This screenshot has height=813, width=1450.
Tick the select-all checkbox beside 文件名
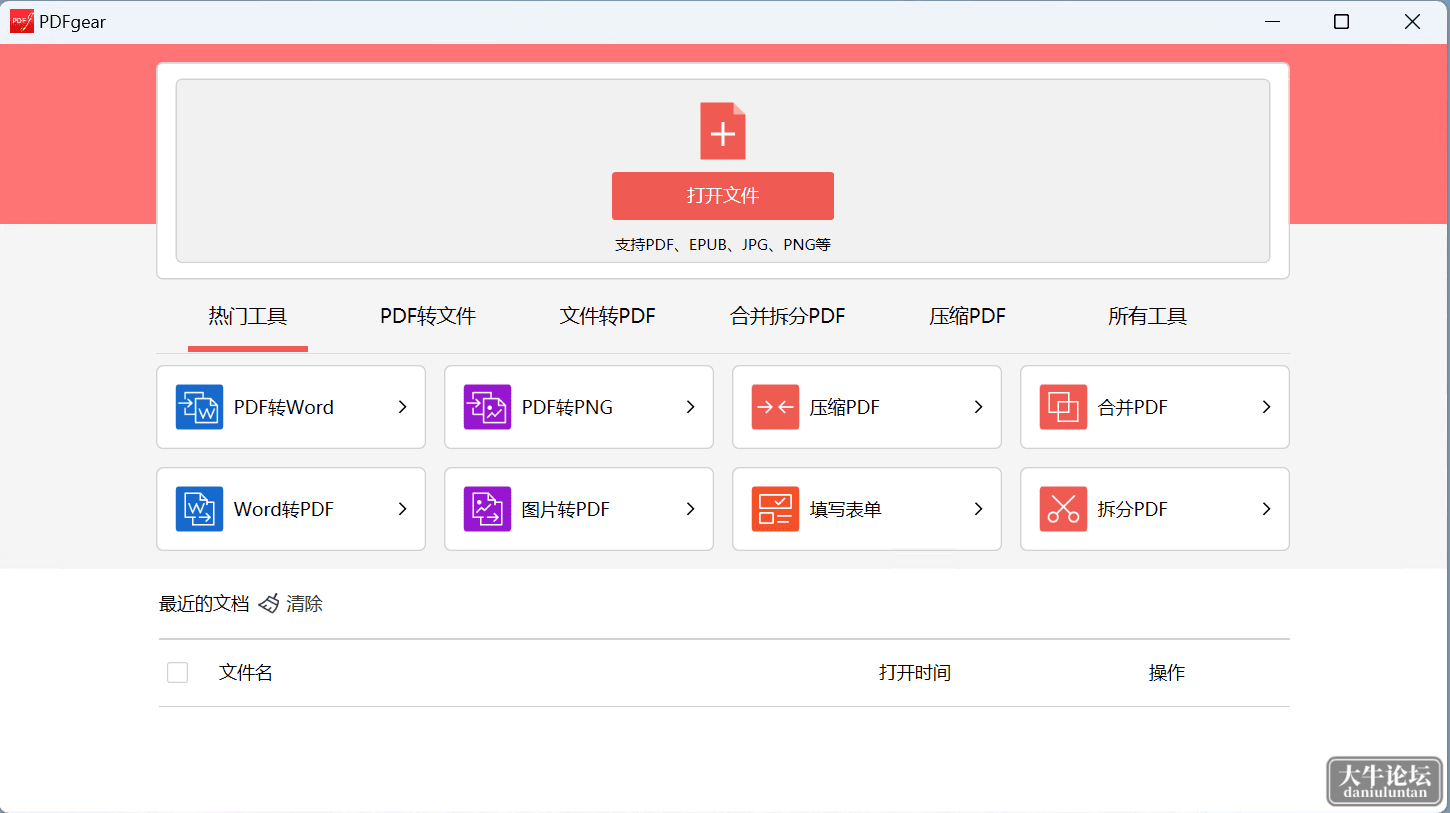pyautogui.click(x=178, y=673)
